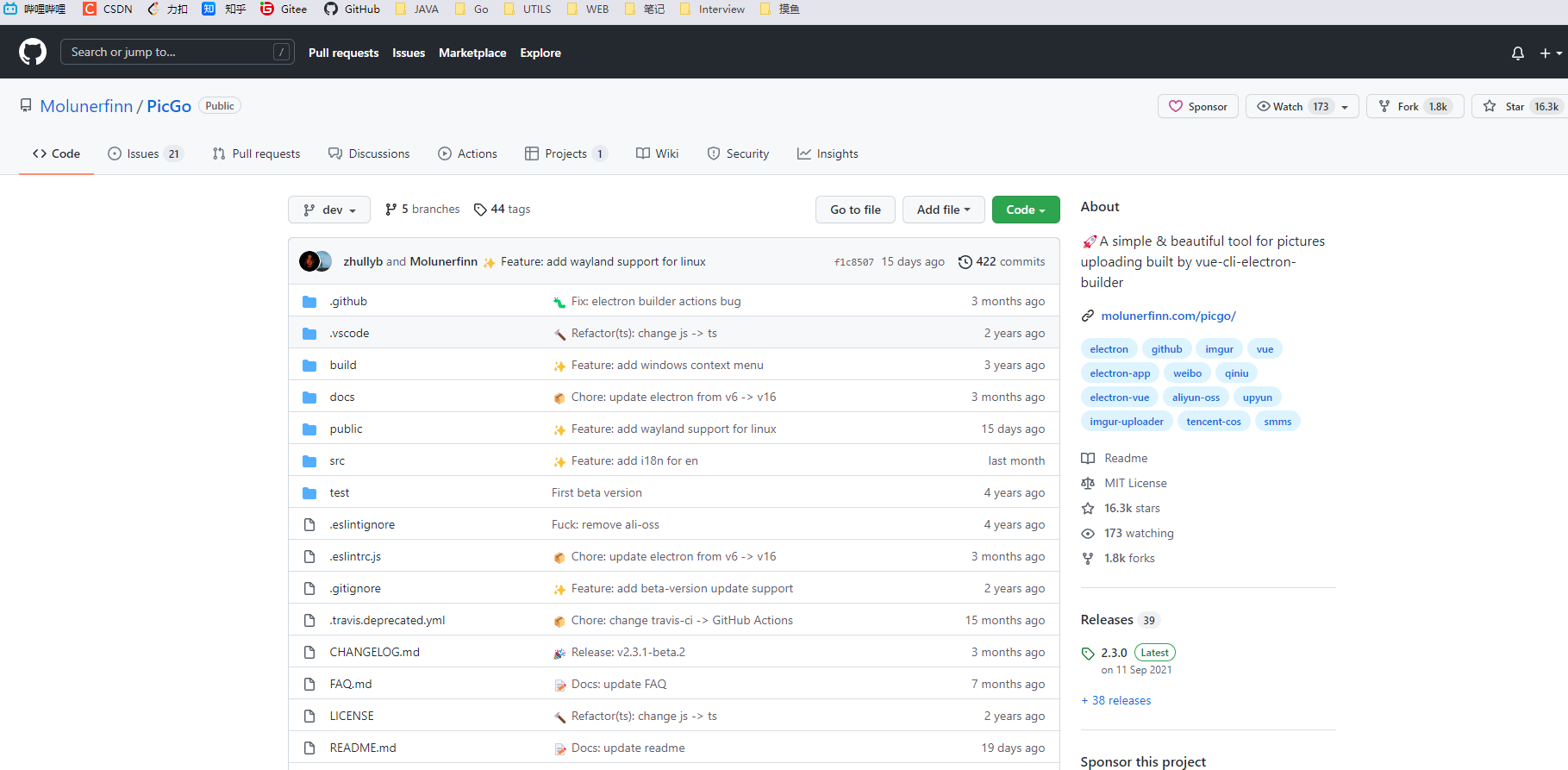1568x770 pixels.
Task: Click the tencent-cos topic tag
Action: coord(1214,422)
